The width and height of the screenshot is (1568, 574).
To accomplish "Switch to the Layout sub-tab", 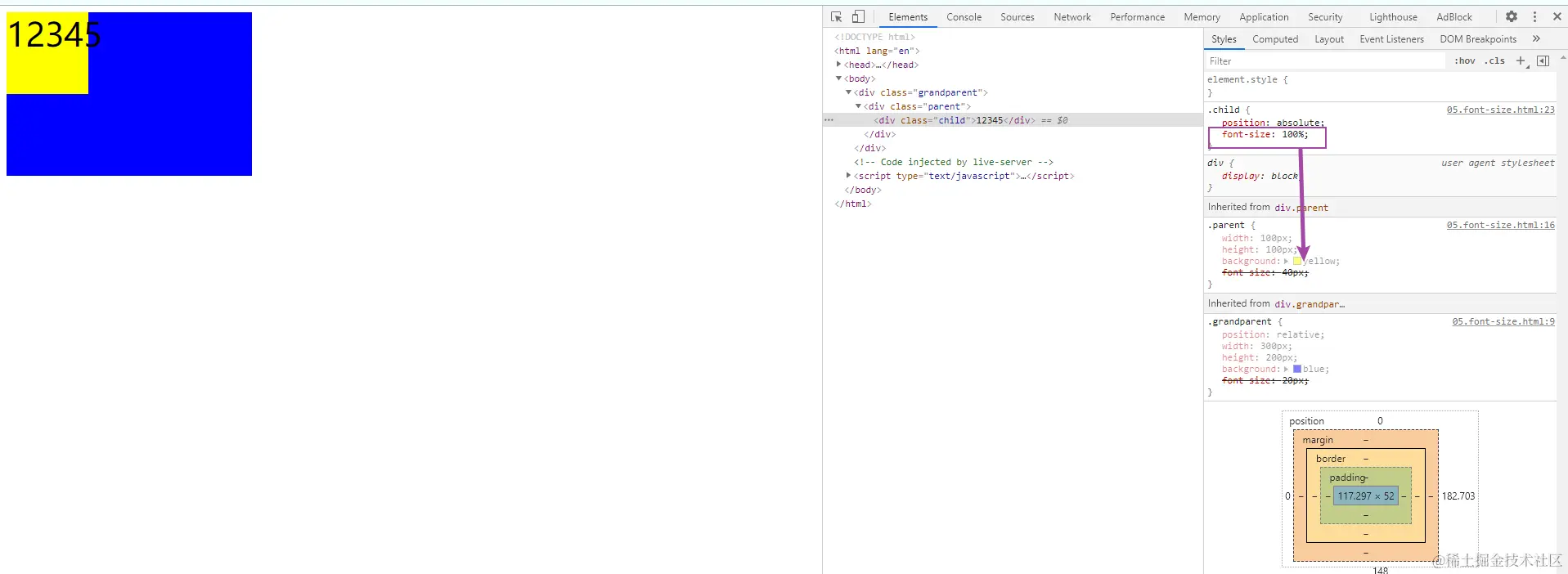I will 1329,39.
